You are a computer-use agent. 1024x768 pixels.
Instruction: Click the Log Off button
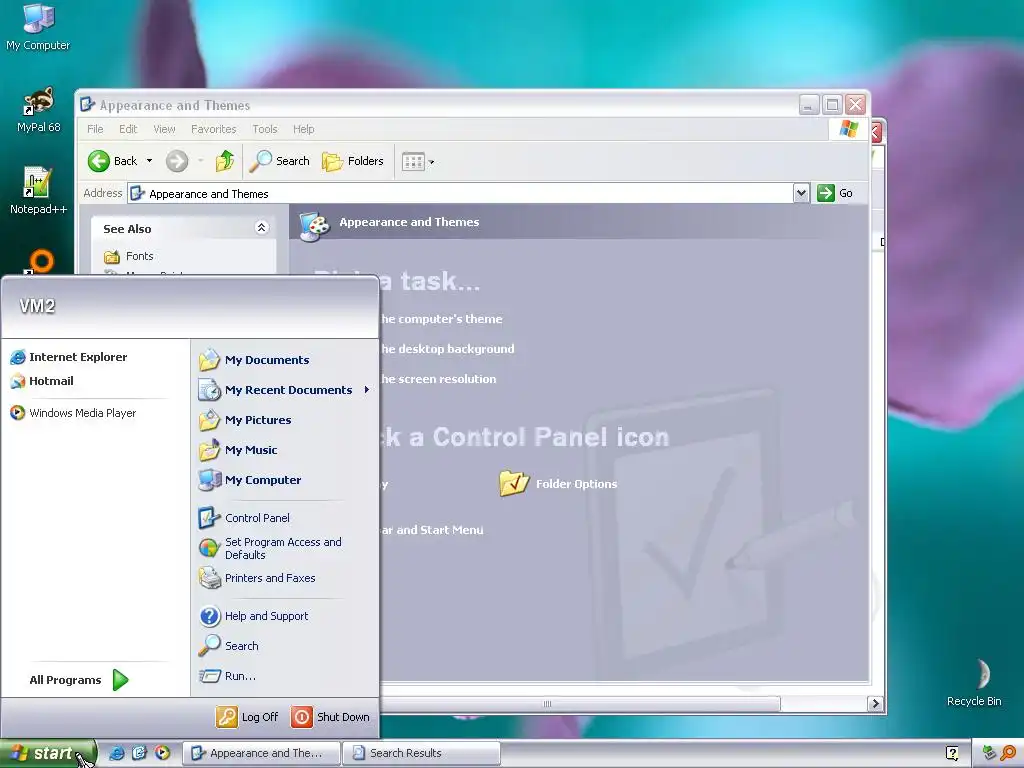[x=247, y=717]
